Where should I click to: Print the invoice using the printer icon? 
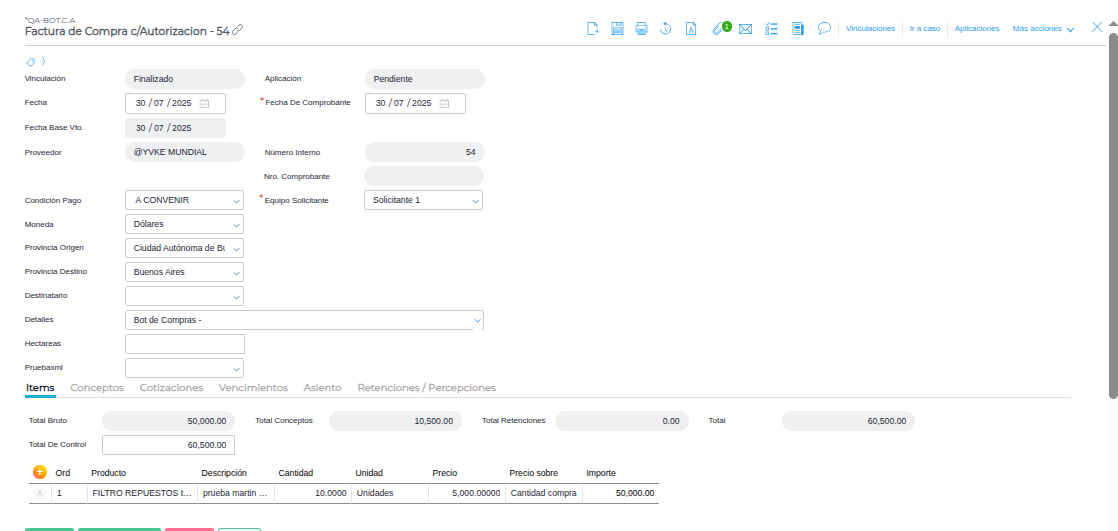[x=641, y=29]
